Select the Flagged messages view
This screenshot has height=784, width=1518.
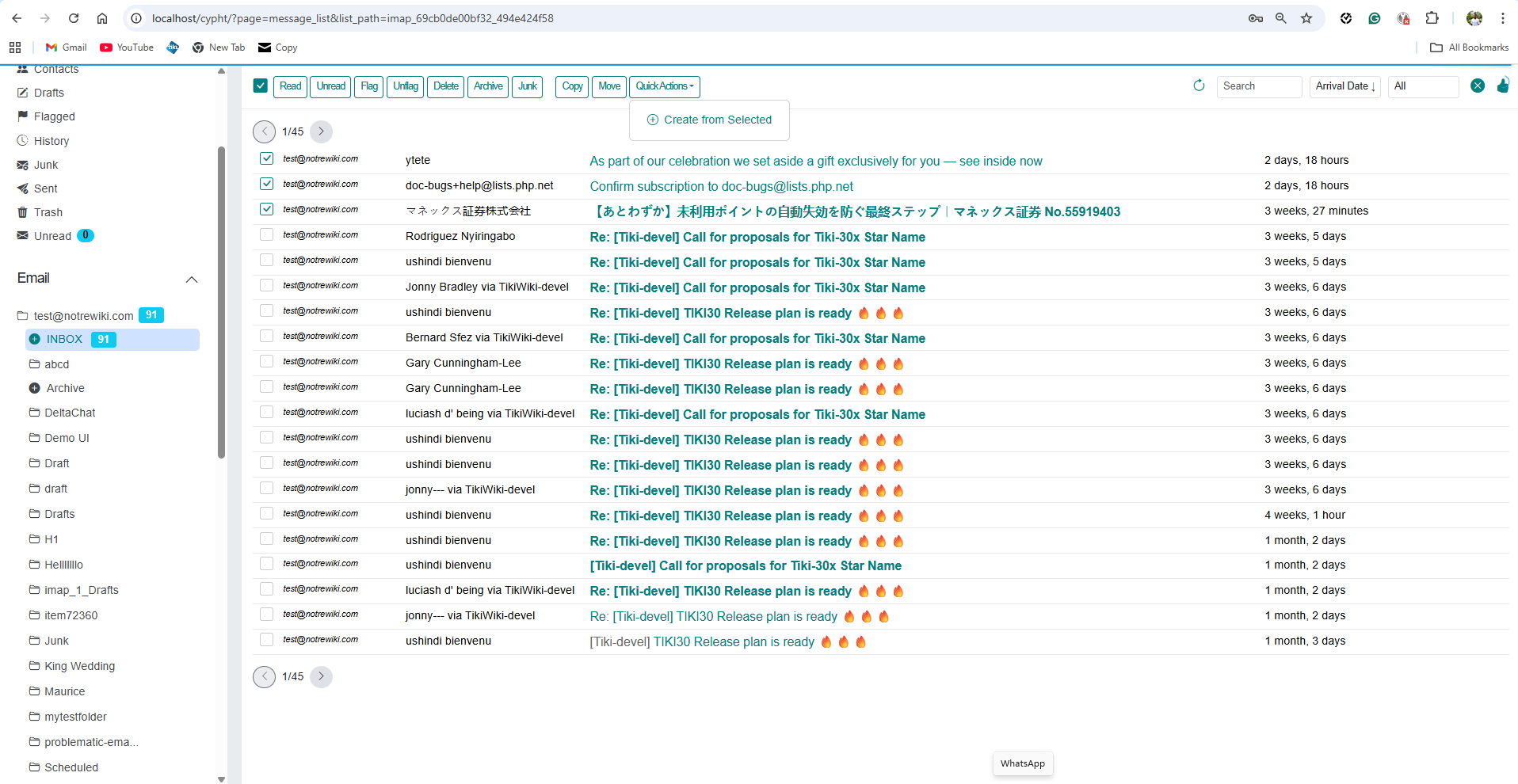[x=54, y=116]
